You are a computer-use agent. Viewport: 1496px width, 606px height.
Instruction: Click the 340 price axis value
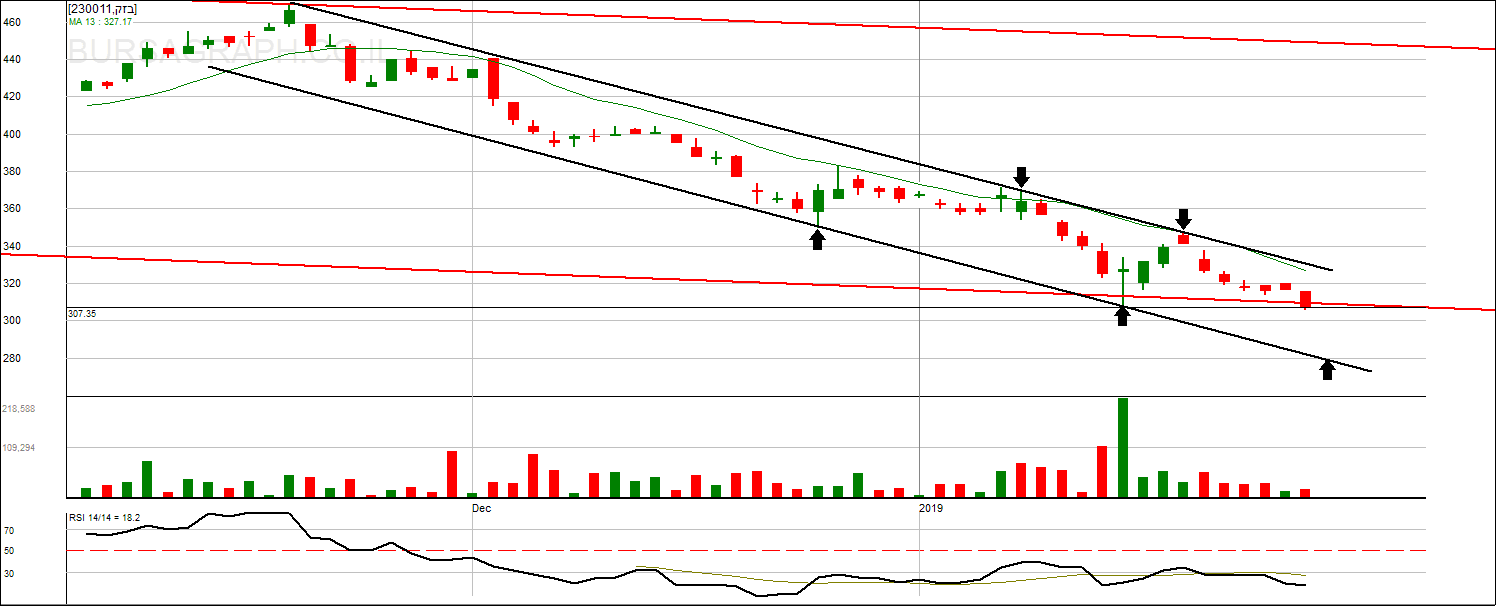[x=12, y=246]
